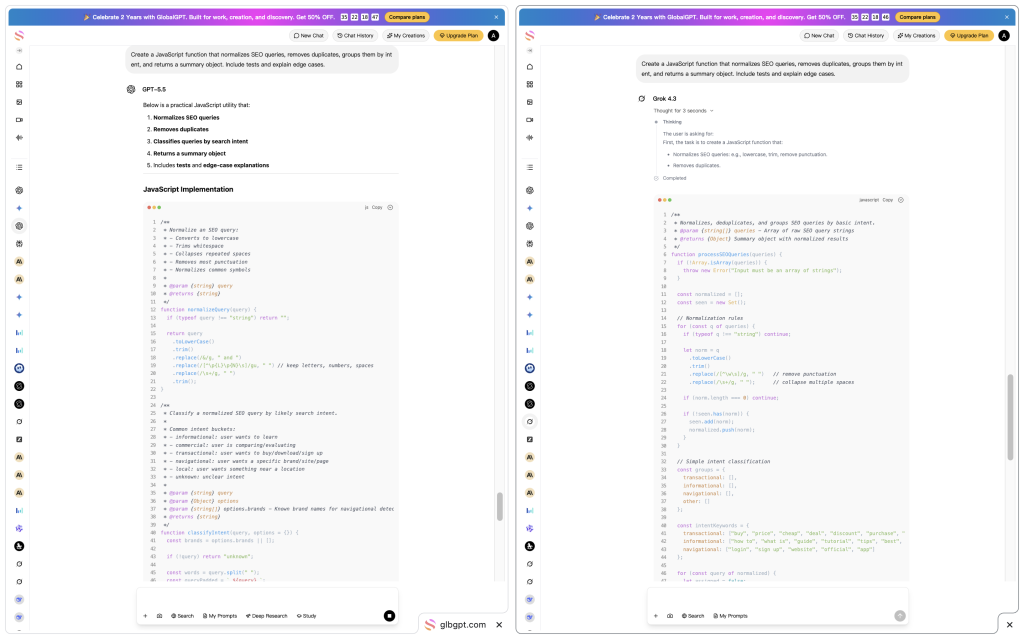Toggle Search in left chat input

(x=182, y=615)
